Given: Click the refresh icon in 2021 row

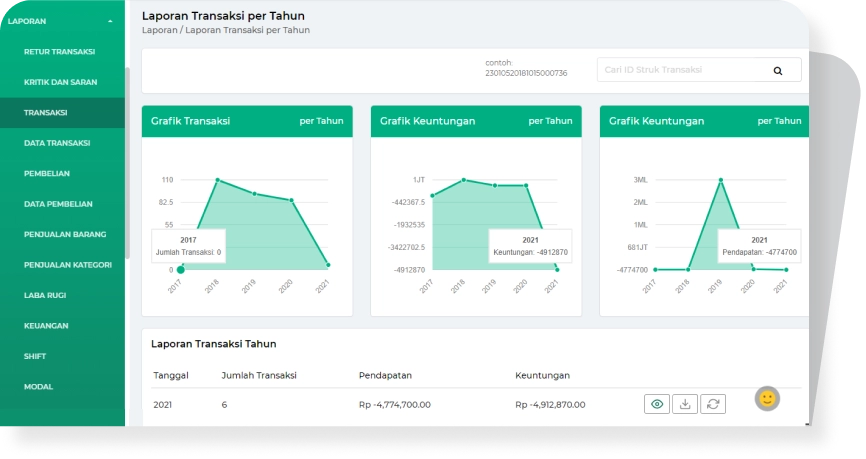Looking at the screenshot, I should [x=712, y=404].
